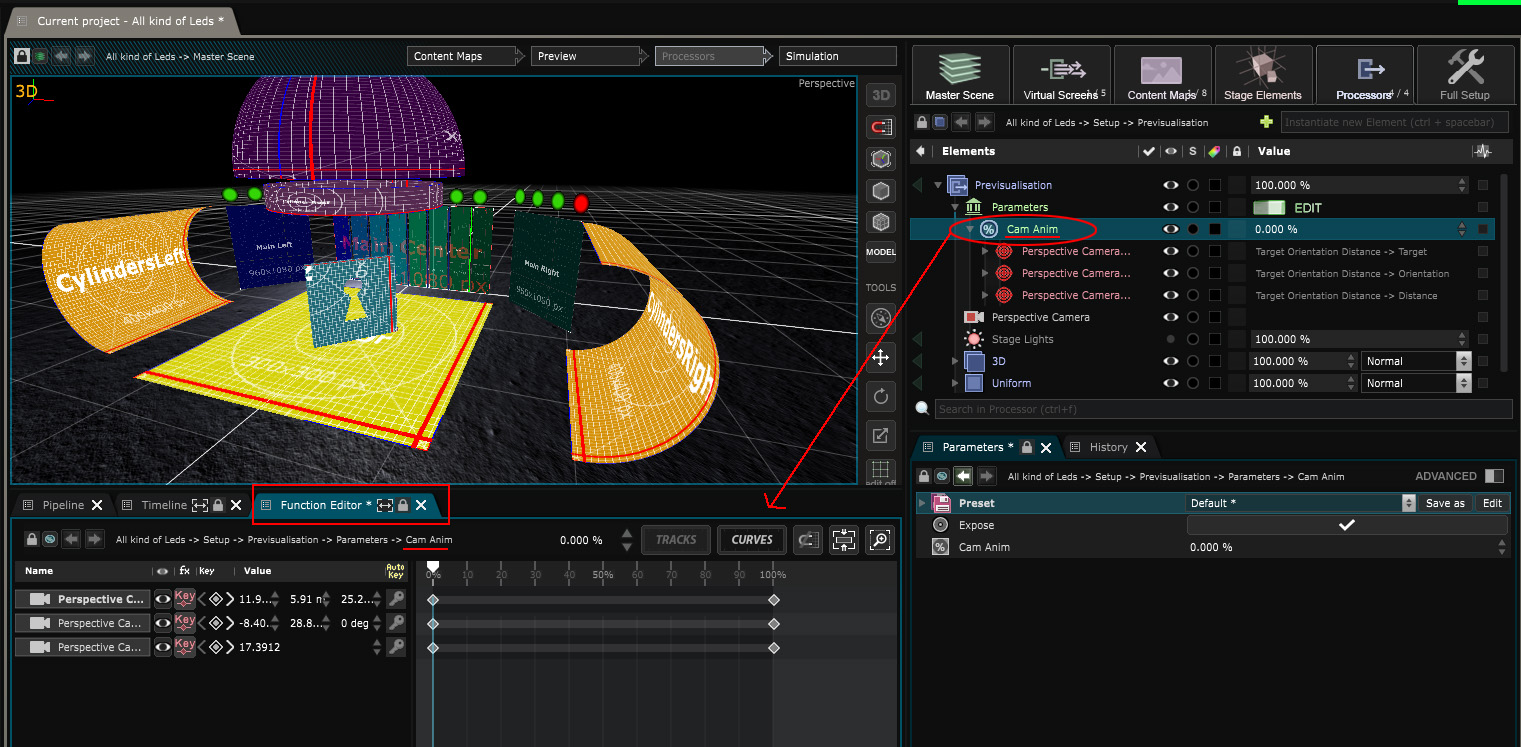The height and width of the screenshot is (747, 1521).
Task: Toggle the magnet snap tool
Action: point(881,127)
